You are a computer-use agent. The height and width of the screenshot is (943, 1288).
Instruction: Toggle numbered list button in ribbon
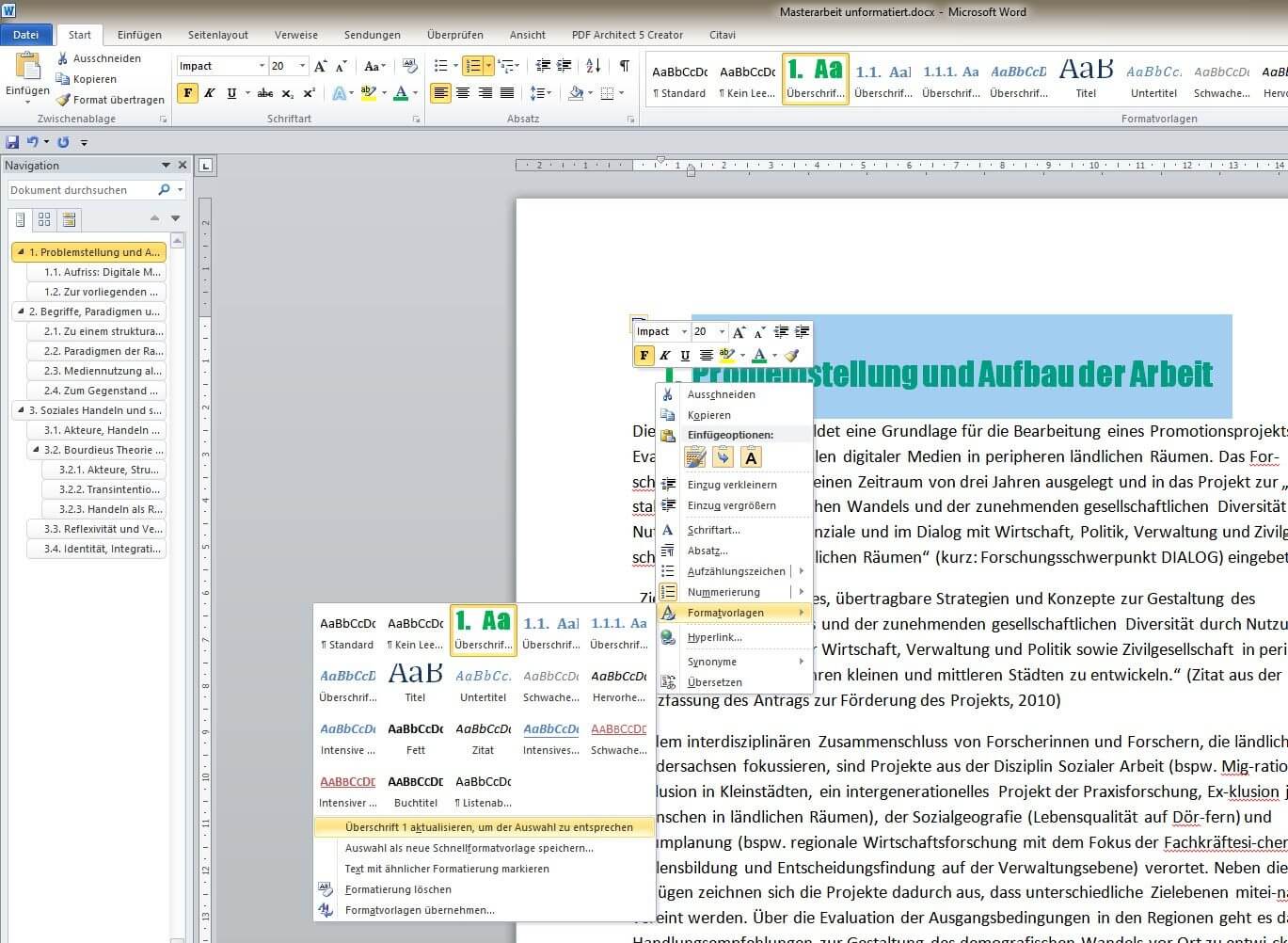[473, 66]
